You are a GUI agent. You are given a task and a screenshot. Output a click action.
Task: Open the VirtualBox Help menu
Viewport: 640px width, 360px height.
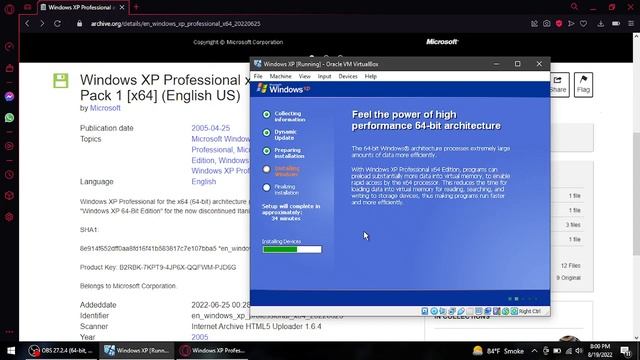tap(371, 76)
